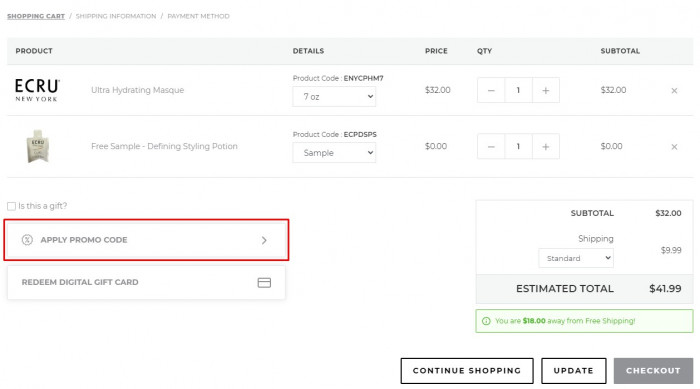Viewport: 700px width, 389px height.
Task: Click the Free Sample quantity input field
Action: pos(518,146)
